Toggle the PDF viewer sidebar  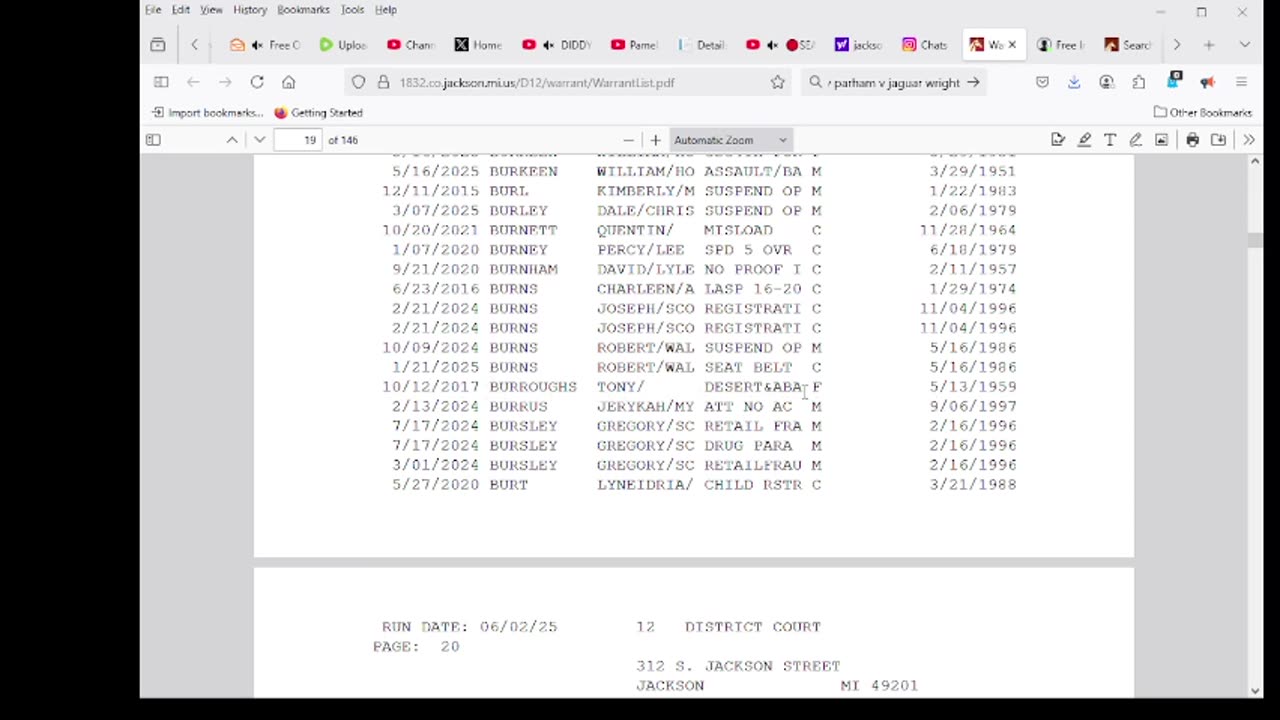(153, 140)
